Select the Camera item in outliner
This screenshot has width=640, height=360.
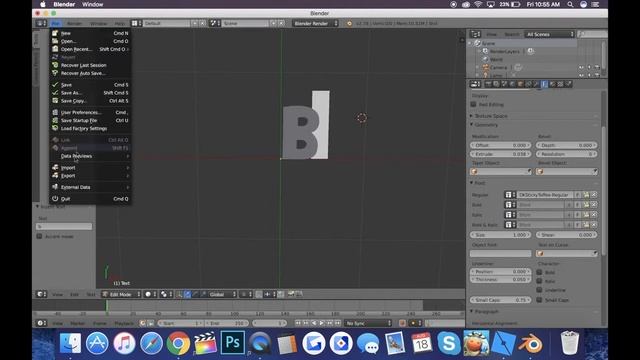pos(498,67)
